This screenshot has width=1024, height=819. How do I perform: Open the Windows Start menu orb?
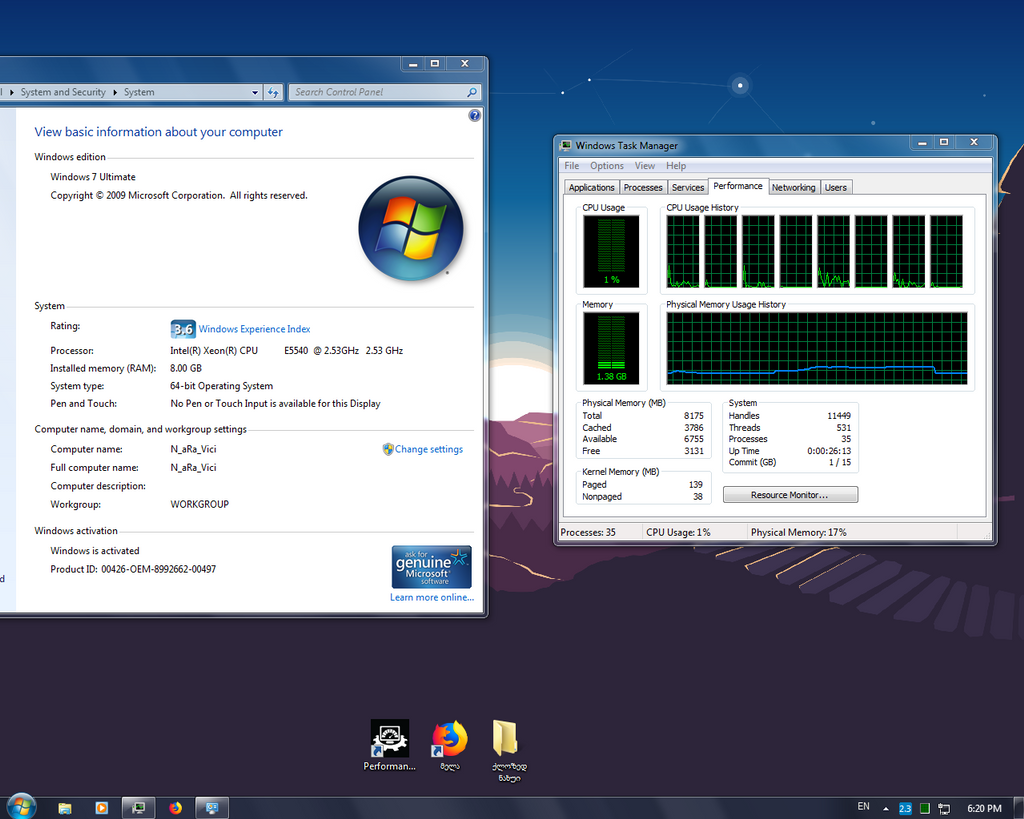[21, 807]
